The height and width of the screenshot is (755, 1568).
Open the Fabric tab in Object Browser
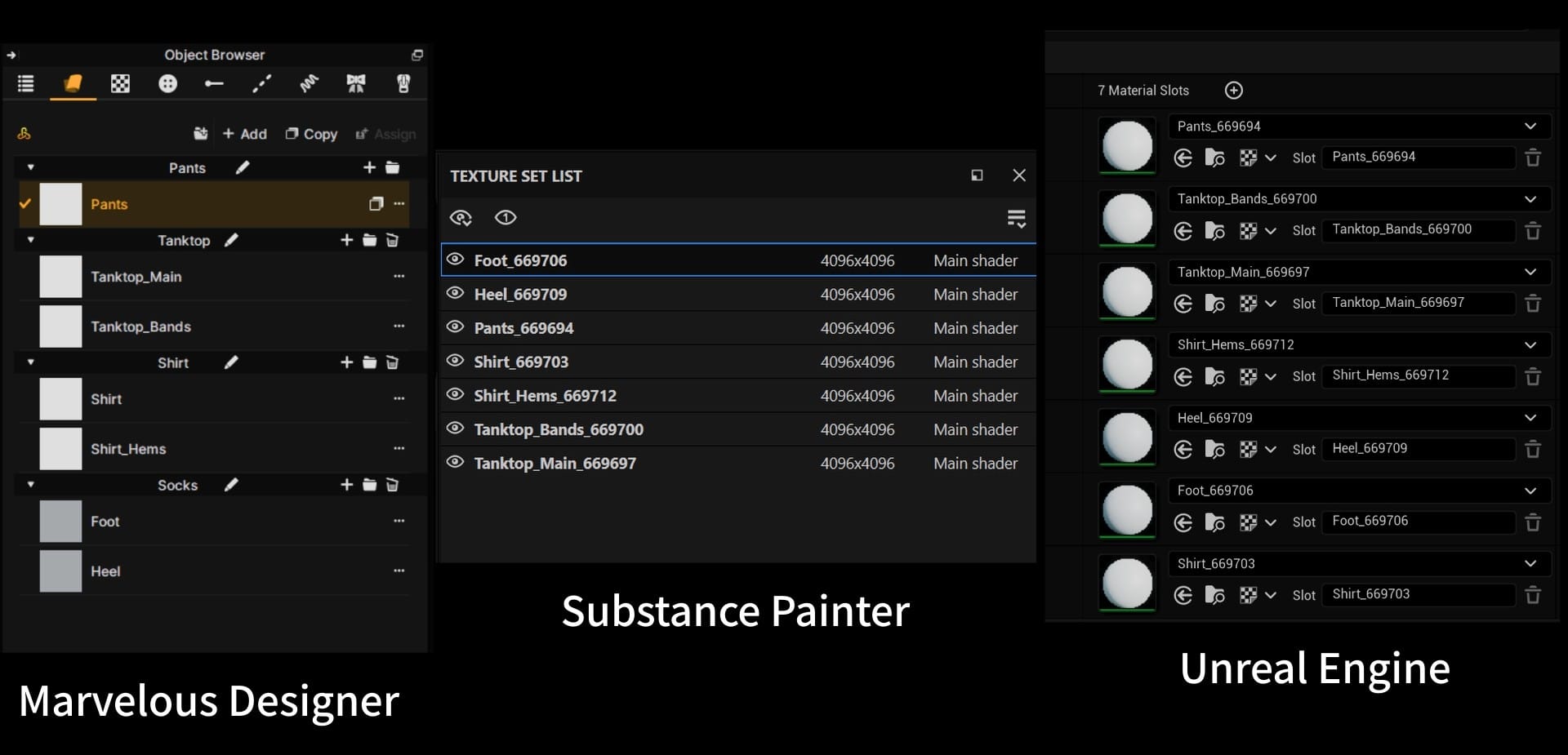[73, 83]
